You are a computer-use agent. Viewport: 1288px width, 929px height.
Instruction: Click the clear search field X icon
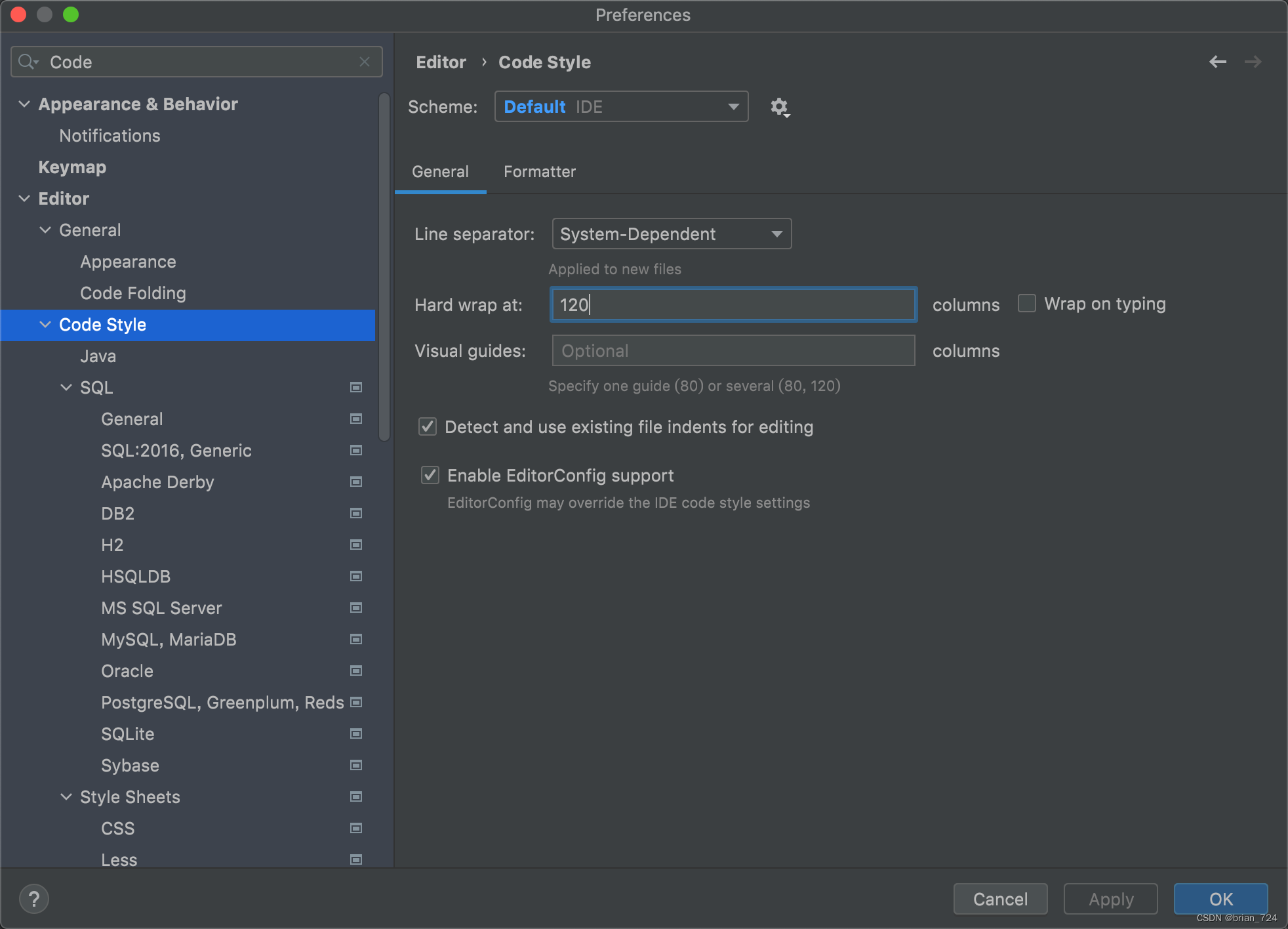[365, 62]
